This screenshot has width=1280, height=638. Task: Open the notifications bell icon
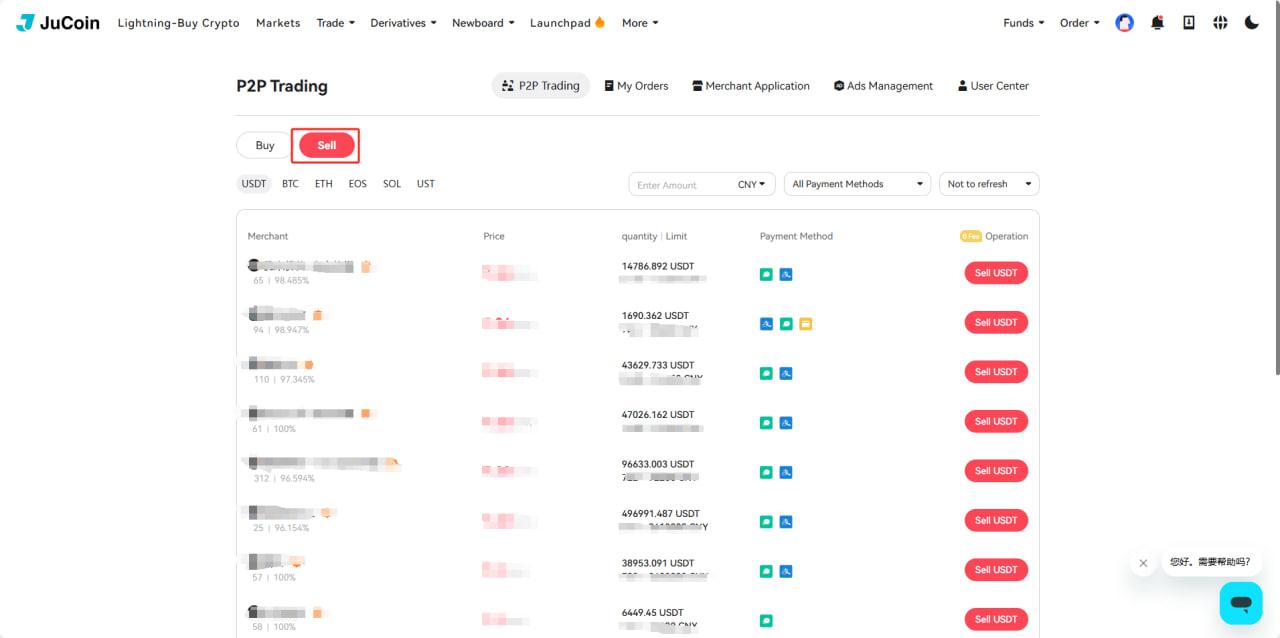click(x=1157, y=22)
